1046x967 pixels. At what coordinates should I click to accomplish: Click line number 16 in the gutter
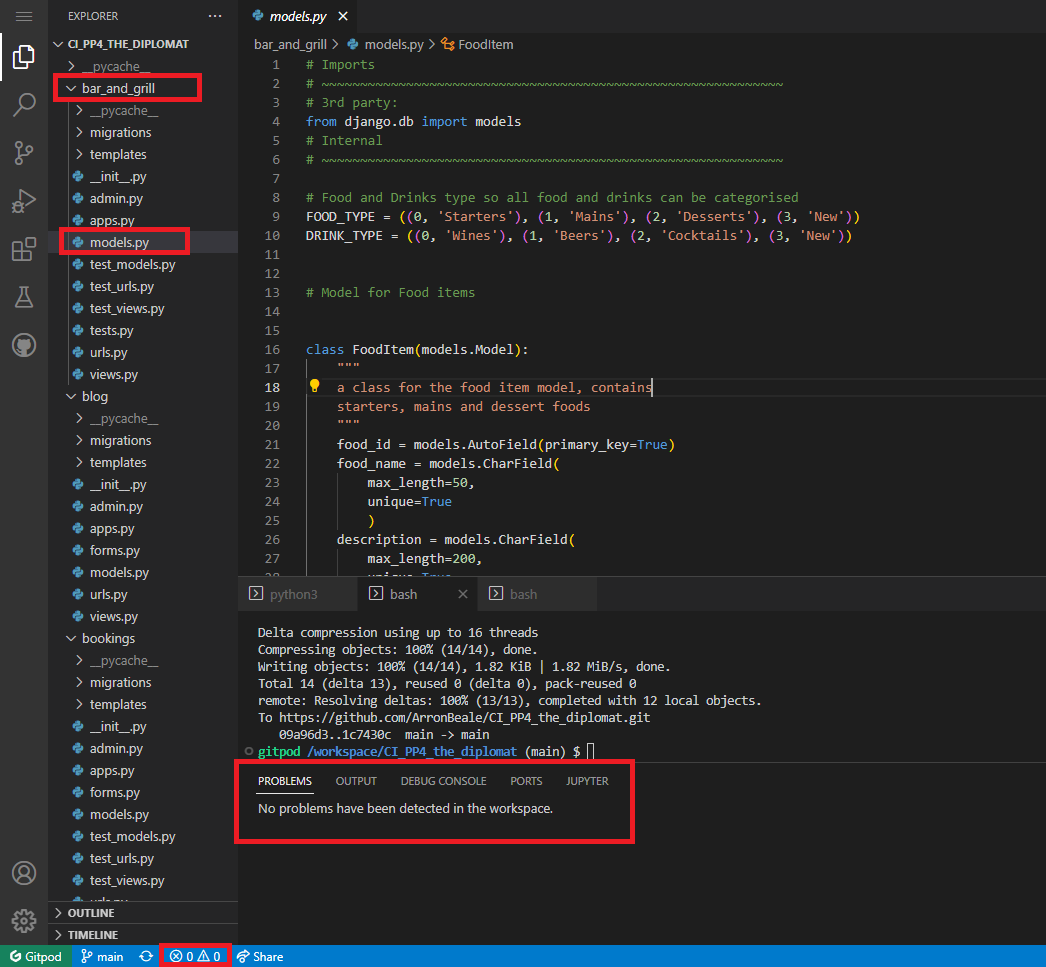click(272, 349)
